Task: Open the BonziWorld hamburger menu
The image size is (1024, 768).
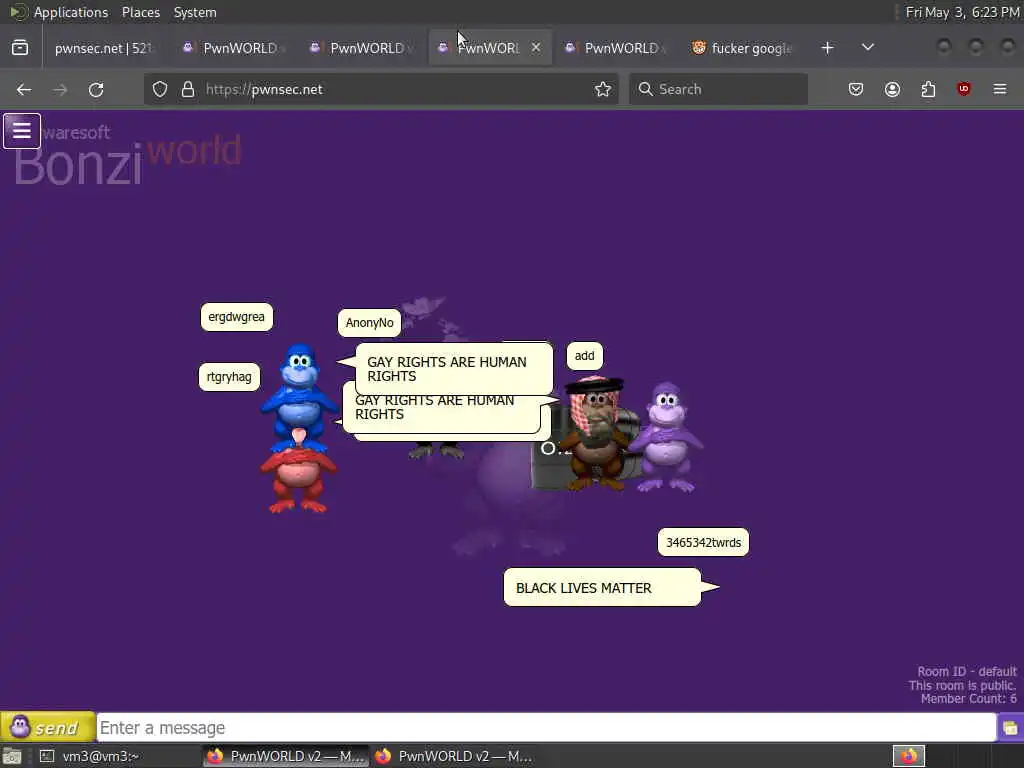Action: click(x=22, y=131)
